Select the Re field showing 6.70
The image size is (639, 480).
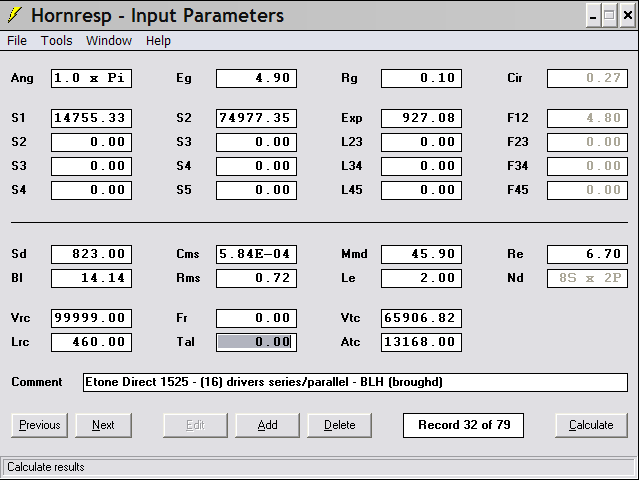pos(587,254)
